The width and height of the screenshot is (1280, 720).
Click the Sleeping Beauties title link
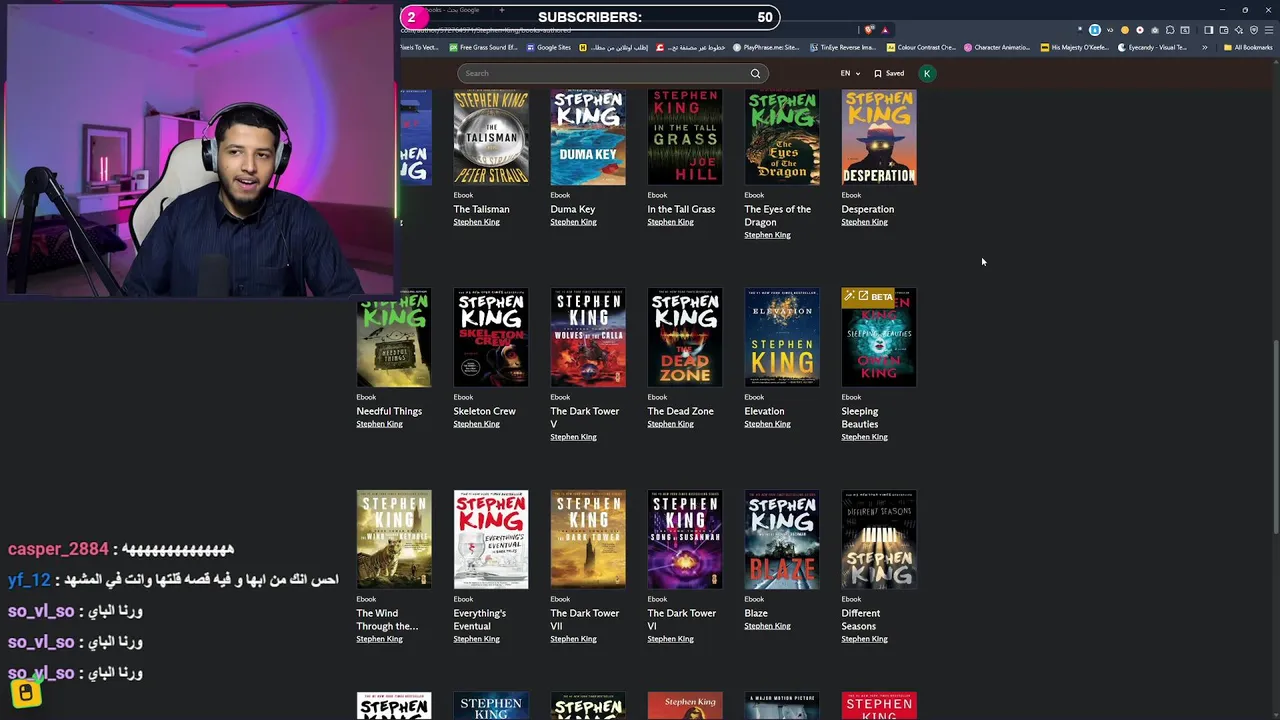pyautogui.click(x=860, y=417)
